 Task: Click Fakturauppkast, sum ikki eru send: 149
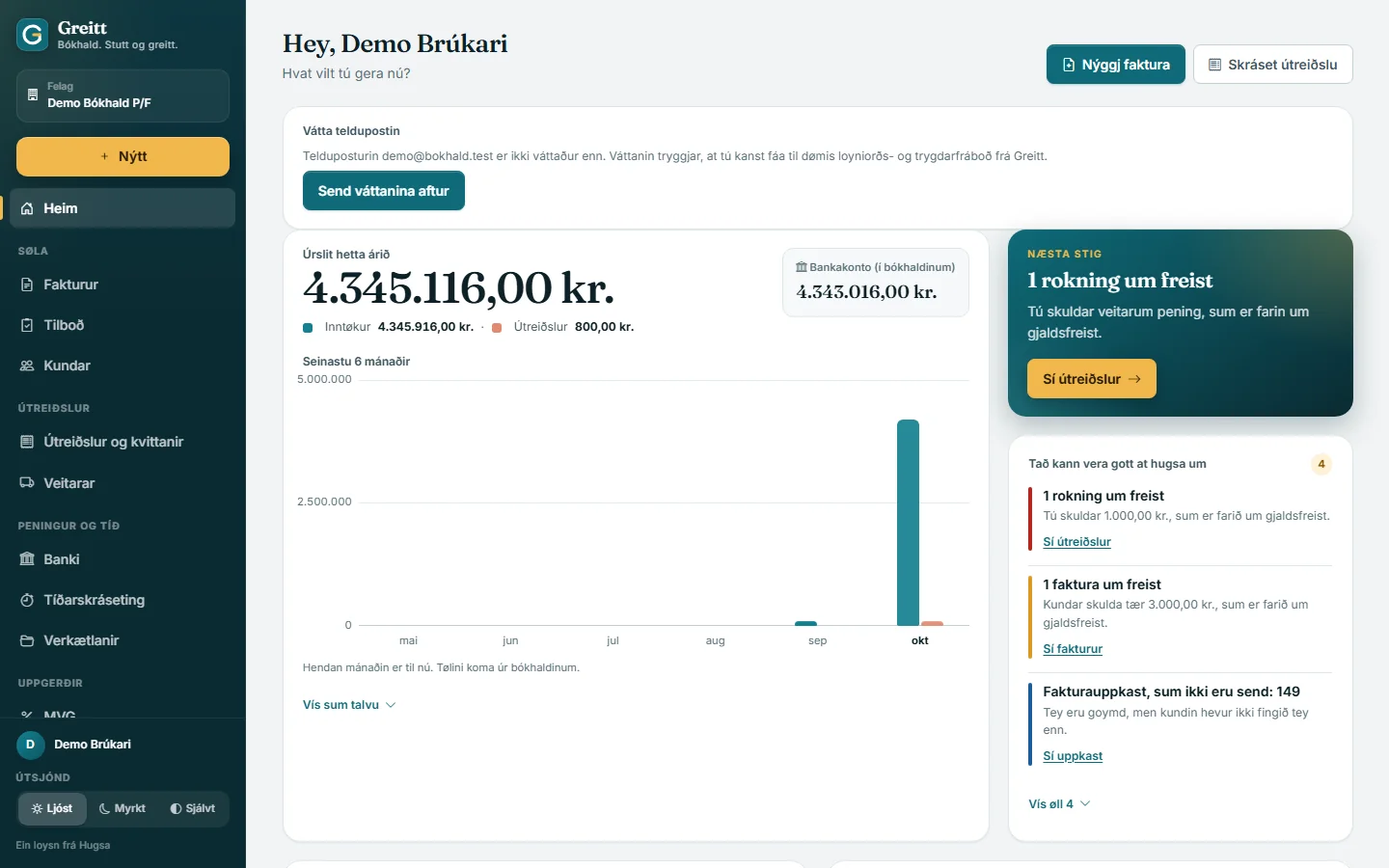point(1171,692)
